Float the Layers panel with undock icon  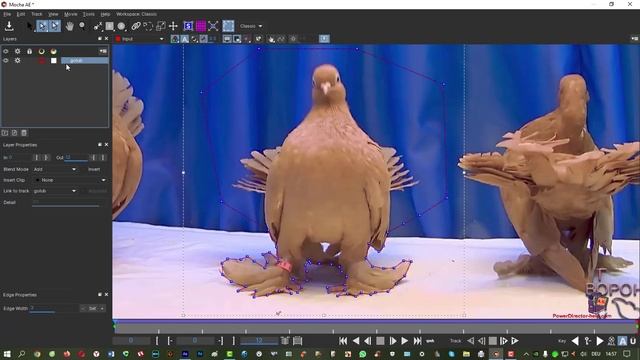(x=100, y=39)
